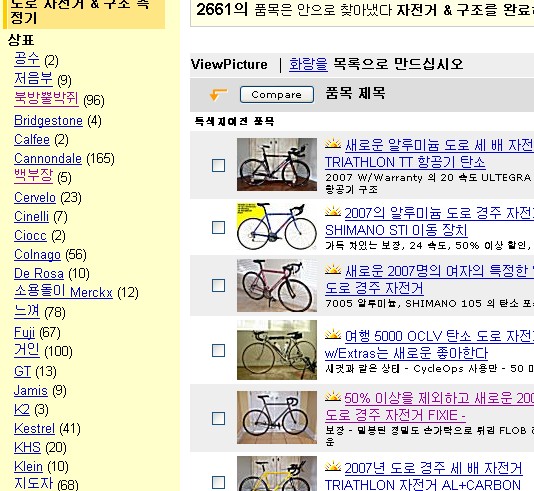
Task: Tick checkbox for SHIMANO STI bike listing
Action: 218,227
